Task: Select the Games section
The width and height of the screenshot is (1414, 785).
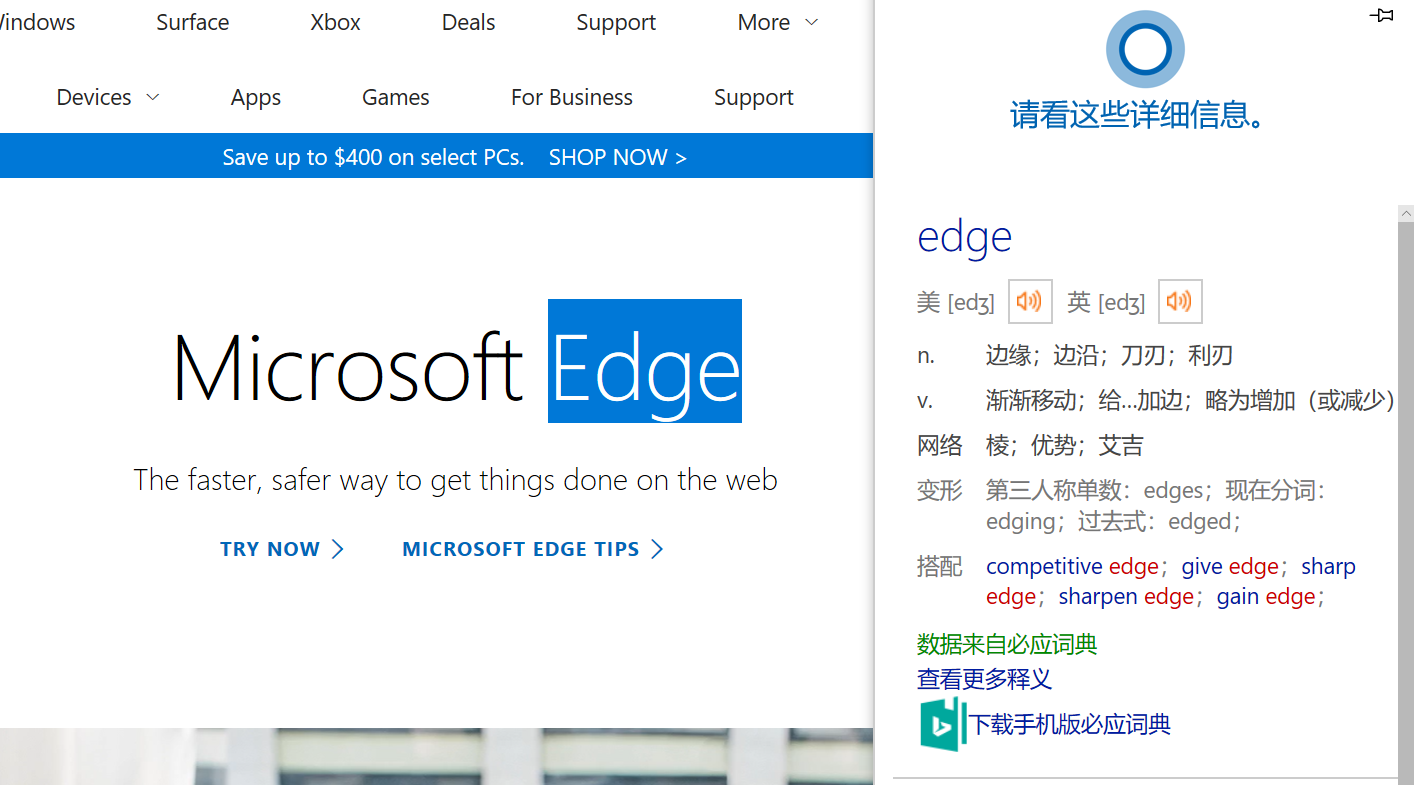Action: 395,97
